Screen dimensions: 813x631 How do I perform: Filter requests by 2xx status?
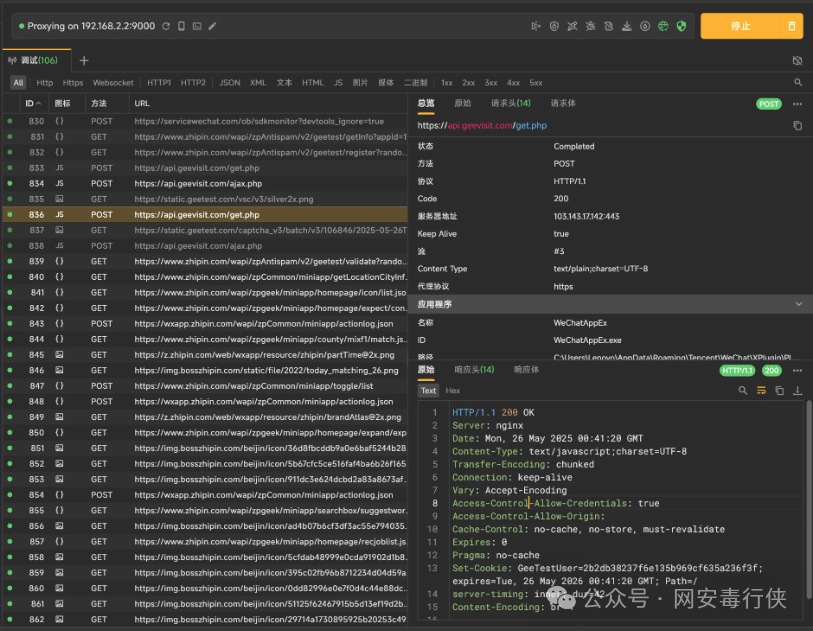click(x=469, y=82)
